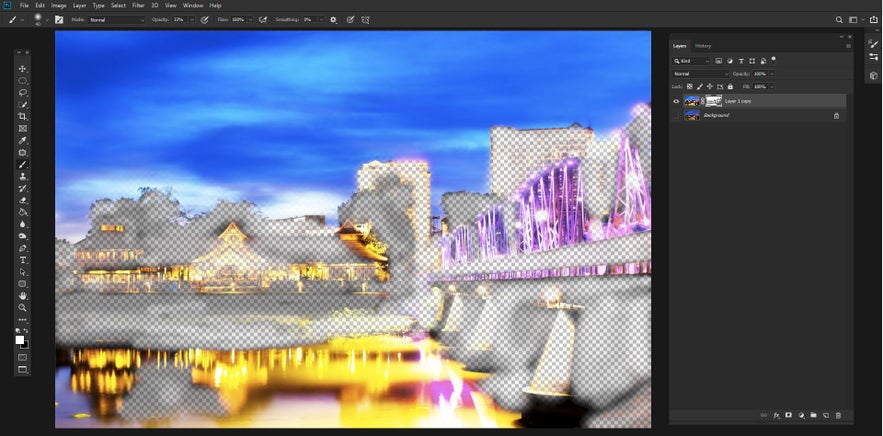The image size is (883, 436).
Task: Select the Move tool
Action: [x=23, y=69]
